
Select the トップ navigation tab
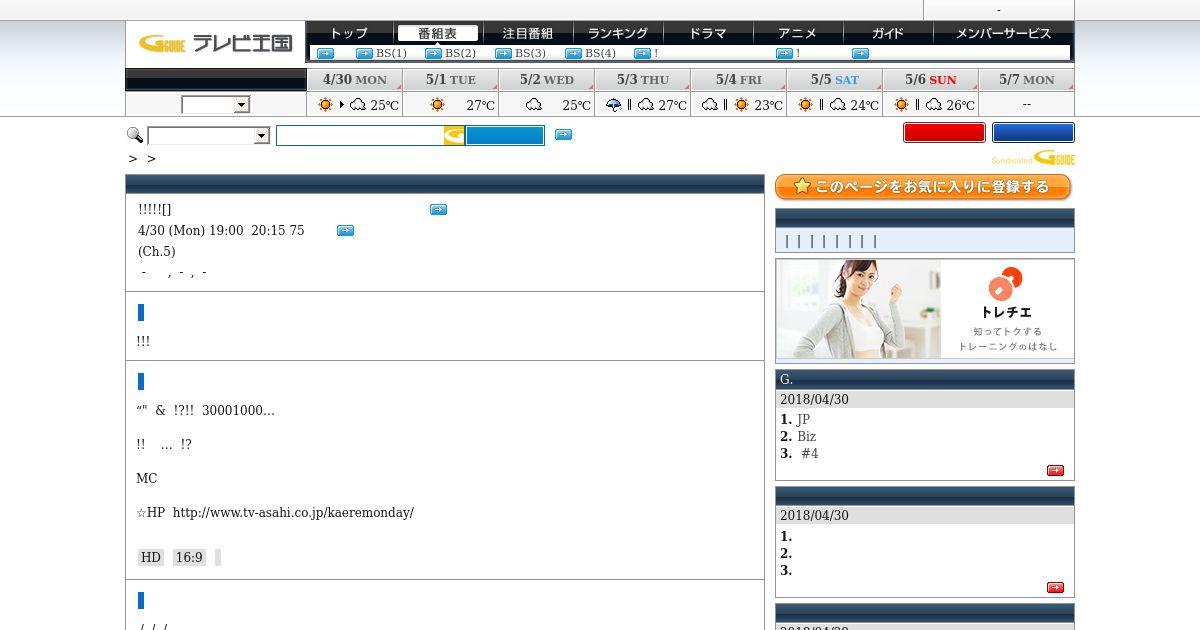tap(349, 33)
